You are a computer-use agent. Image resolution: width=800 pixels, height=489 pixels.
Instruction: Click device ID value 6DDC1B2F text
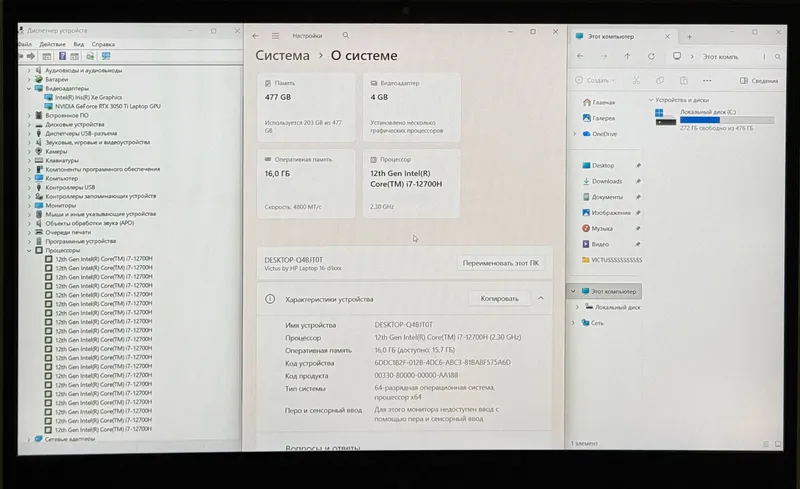[x=442, y=362]
